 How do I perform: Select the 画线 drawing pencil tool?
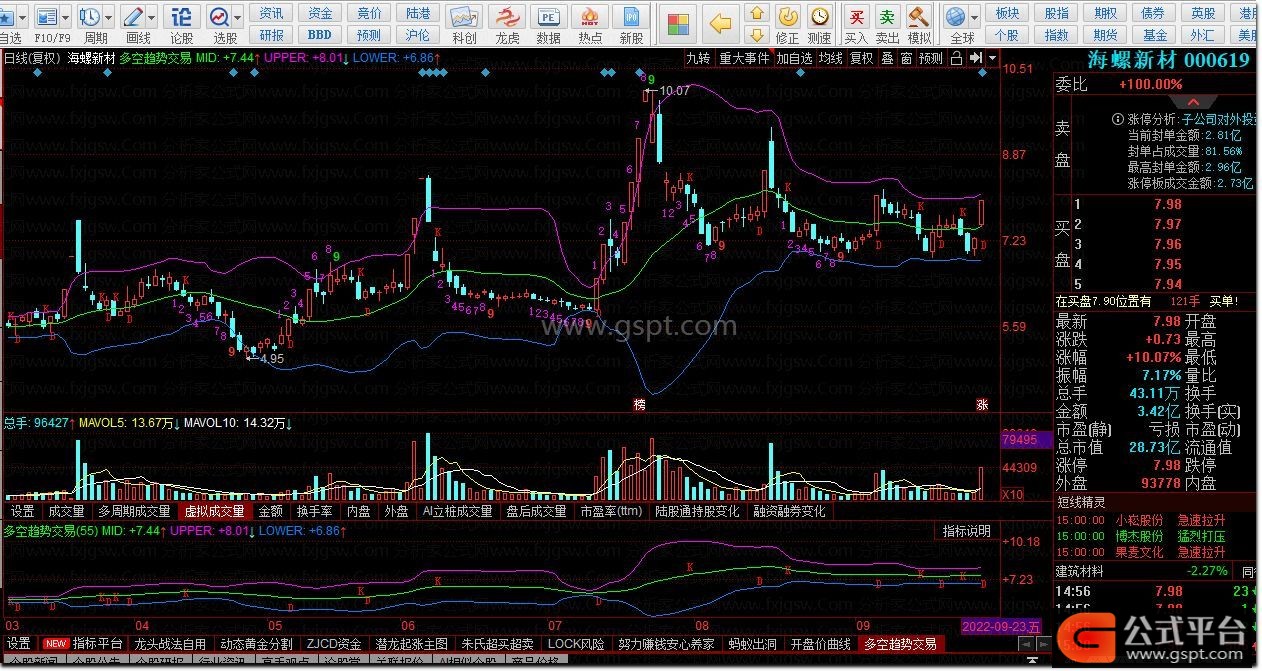(x=133, y=17)
